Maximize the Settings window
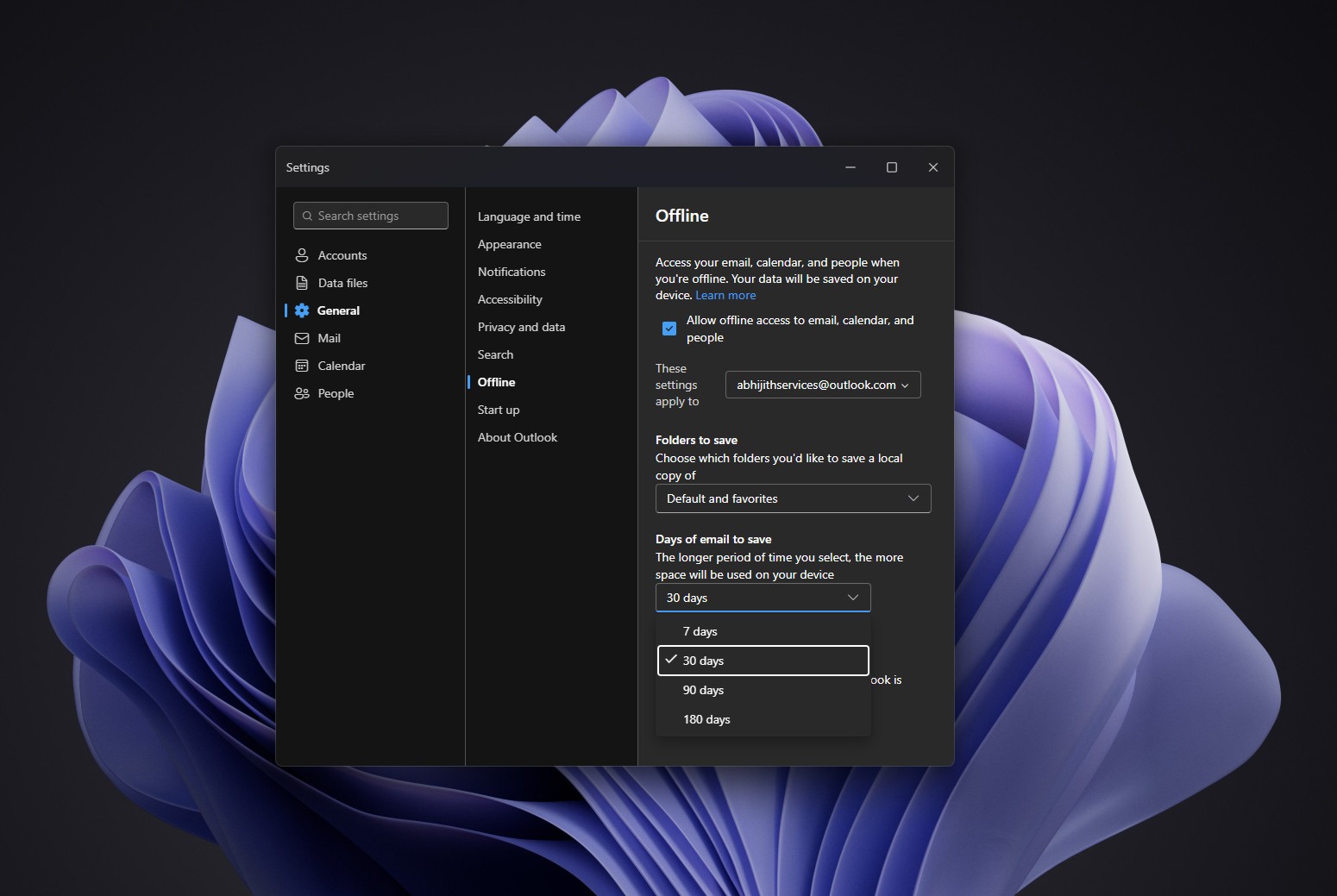The height and width of the screenshot is (896, 1337). click(x=892, y=167)
